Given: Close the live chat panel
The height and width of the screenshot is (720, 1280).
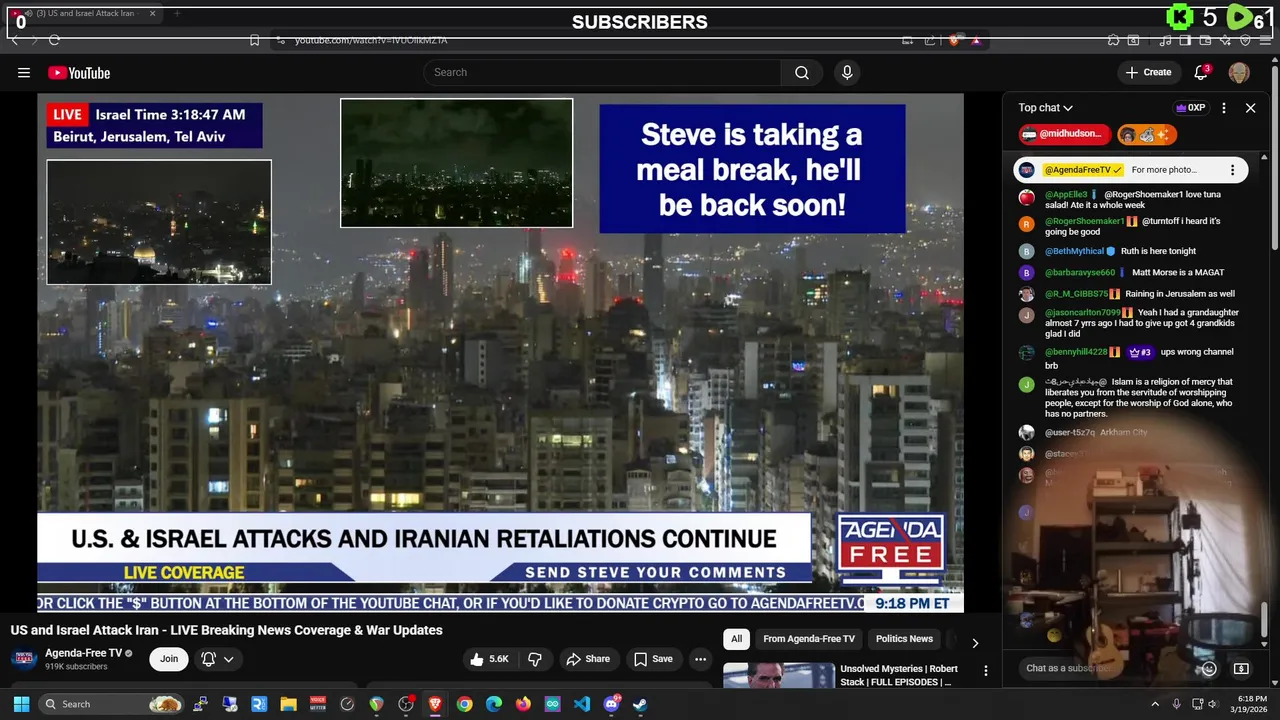Looking at the screenshot, I should pyautogui.click(x=1250, y=108).
